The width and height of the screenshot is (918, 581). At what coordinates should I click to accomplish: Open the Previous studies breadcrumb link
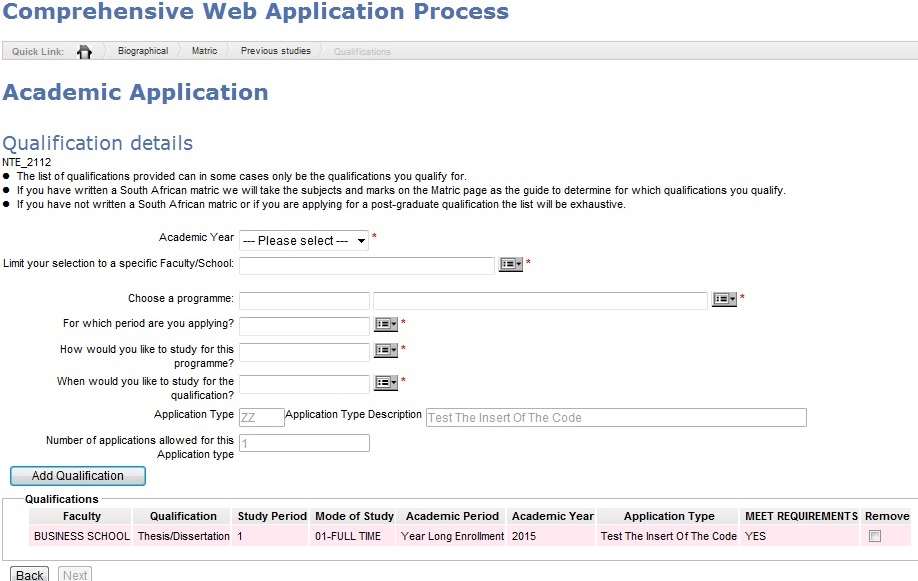pyautogui.click(x=275, y=49)
